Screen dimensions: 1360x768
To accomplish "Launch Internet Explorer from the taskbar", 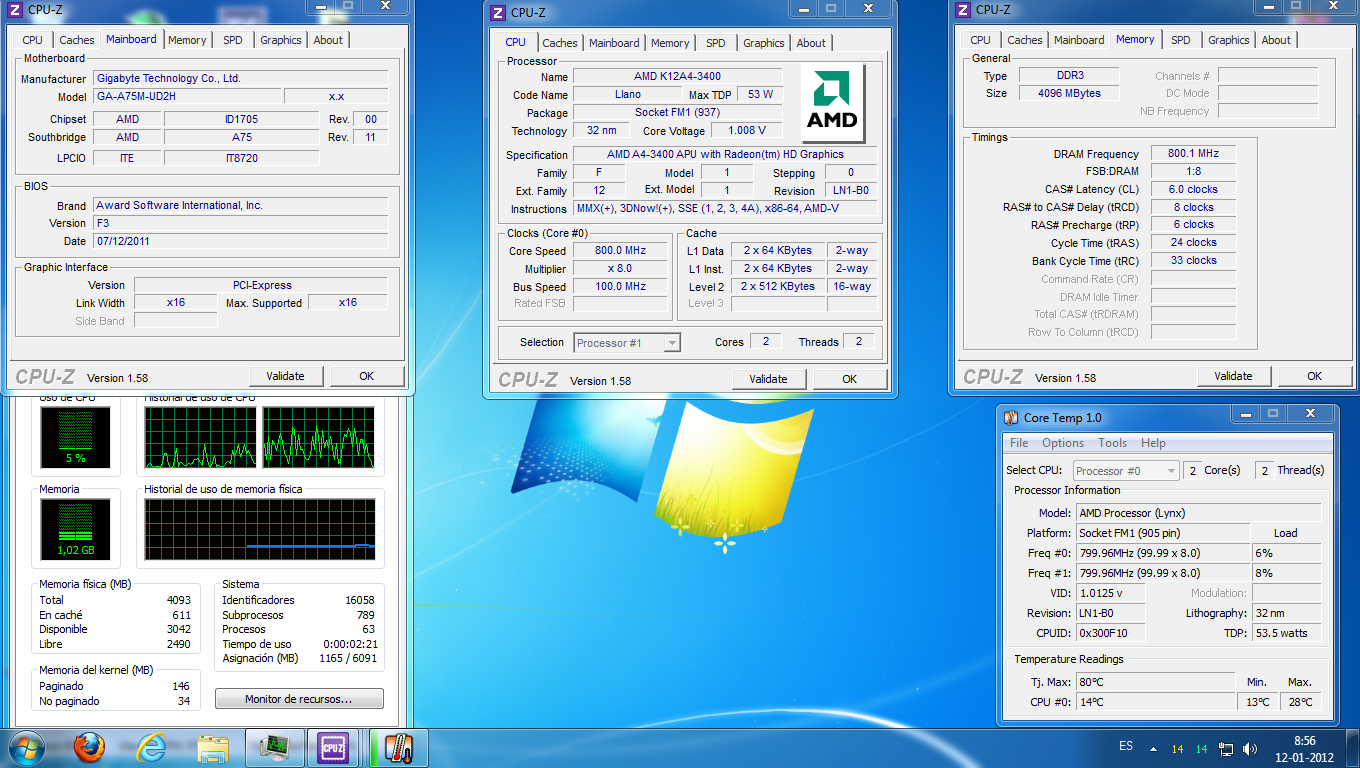I will click(151, 747).
